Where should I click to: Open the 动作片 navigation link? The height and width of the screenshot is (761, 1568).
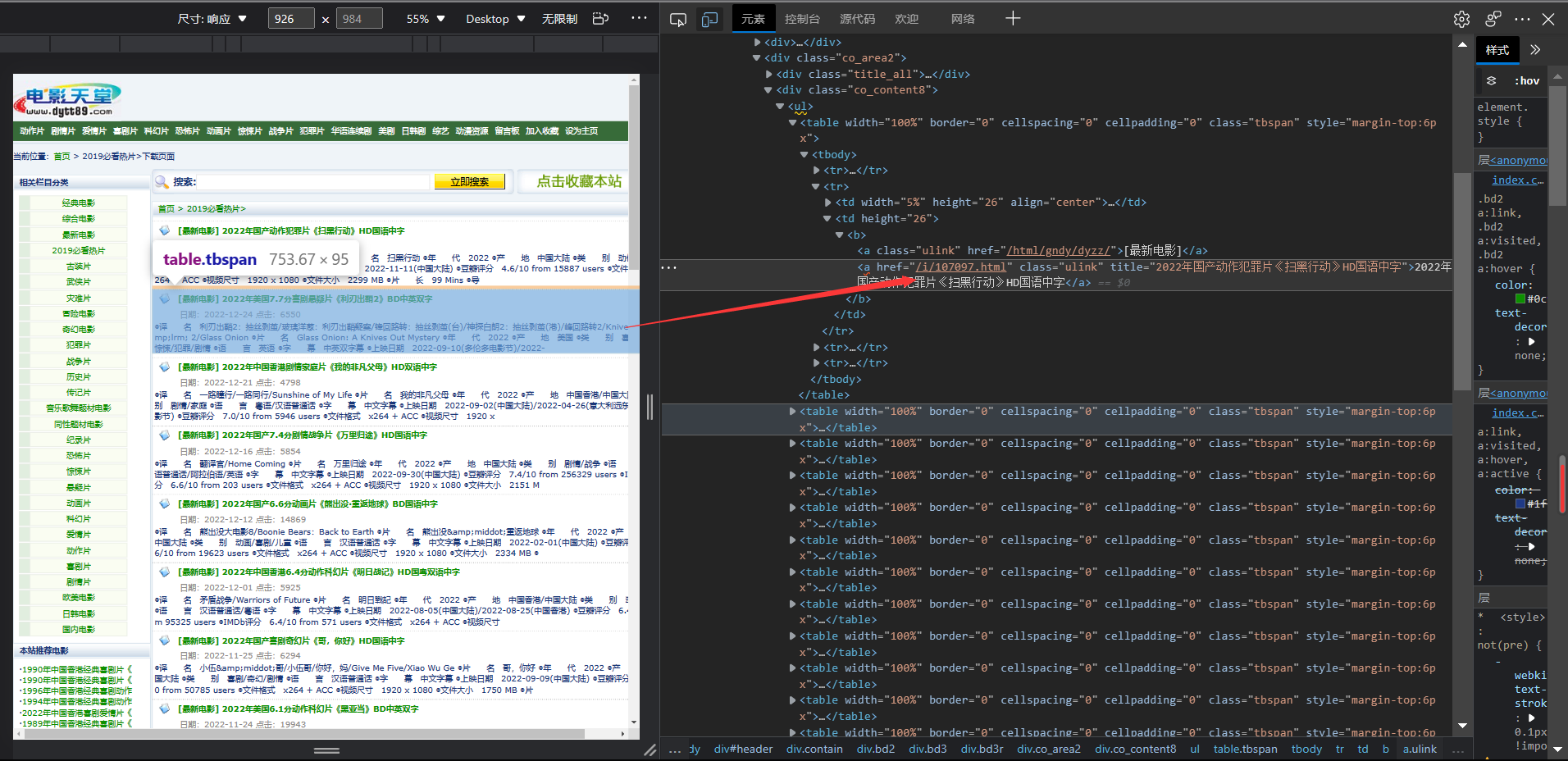coord(32,131)
